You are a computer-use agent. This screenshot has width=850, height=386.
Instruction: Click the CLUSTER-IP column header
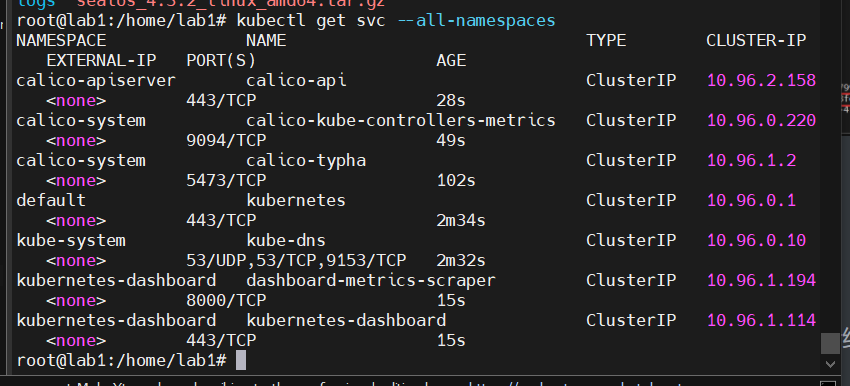pos(756,41)
